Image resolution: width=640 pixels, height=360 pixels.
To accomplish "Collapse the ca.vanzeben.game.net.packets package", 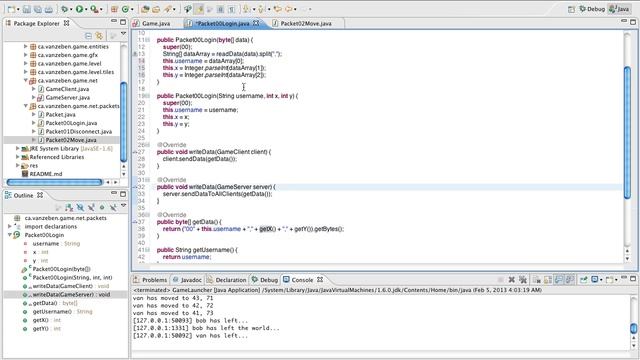I will pos(26,106).
